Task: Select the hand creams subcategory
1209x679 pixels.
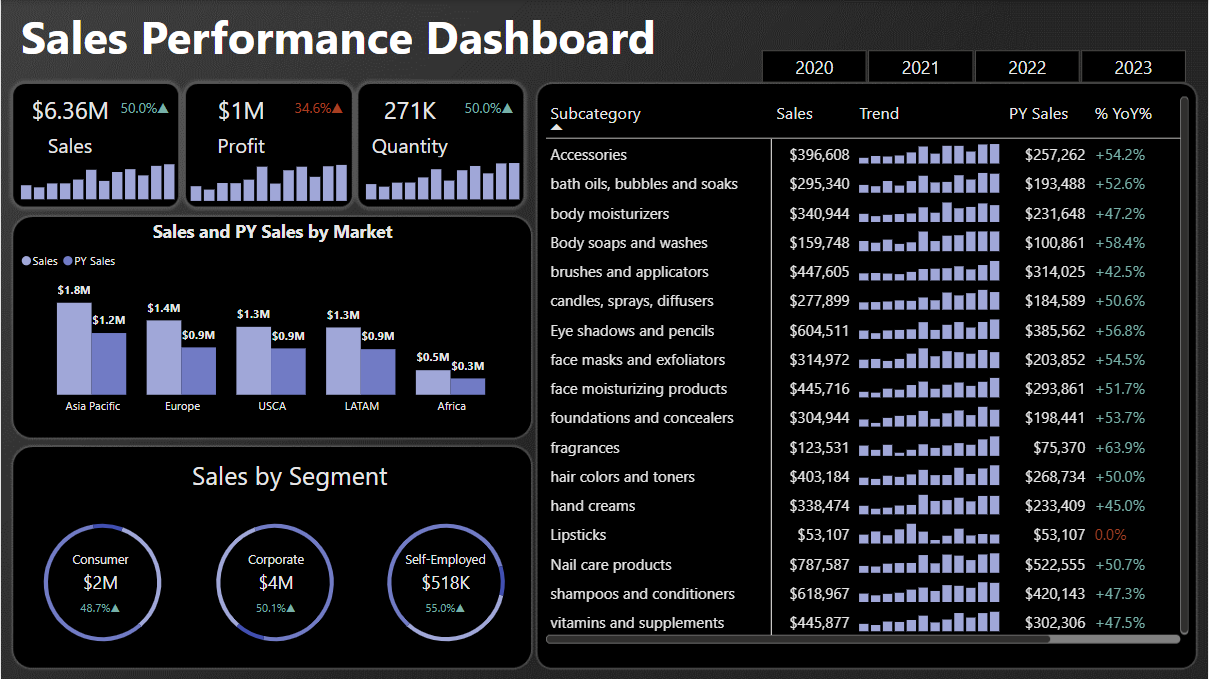Action: click(593, 506)
